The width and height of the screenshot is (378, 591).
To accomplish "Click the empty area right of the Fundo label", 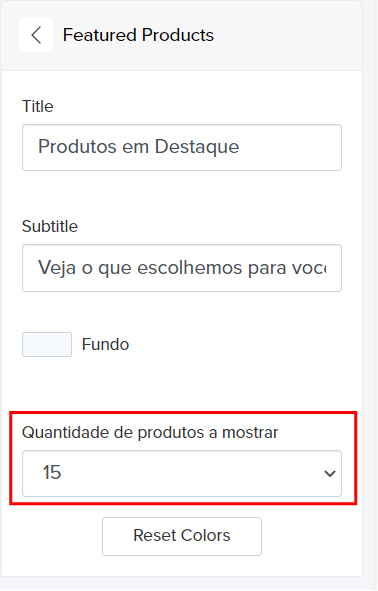I will 236,344.
